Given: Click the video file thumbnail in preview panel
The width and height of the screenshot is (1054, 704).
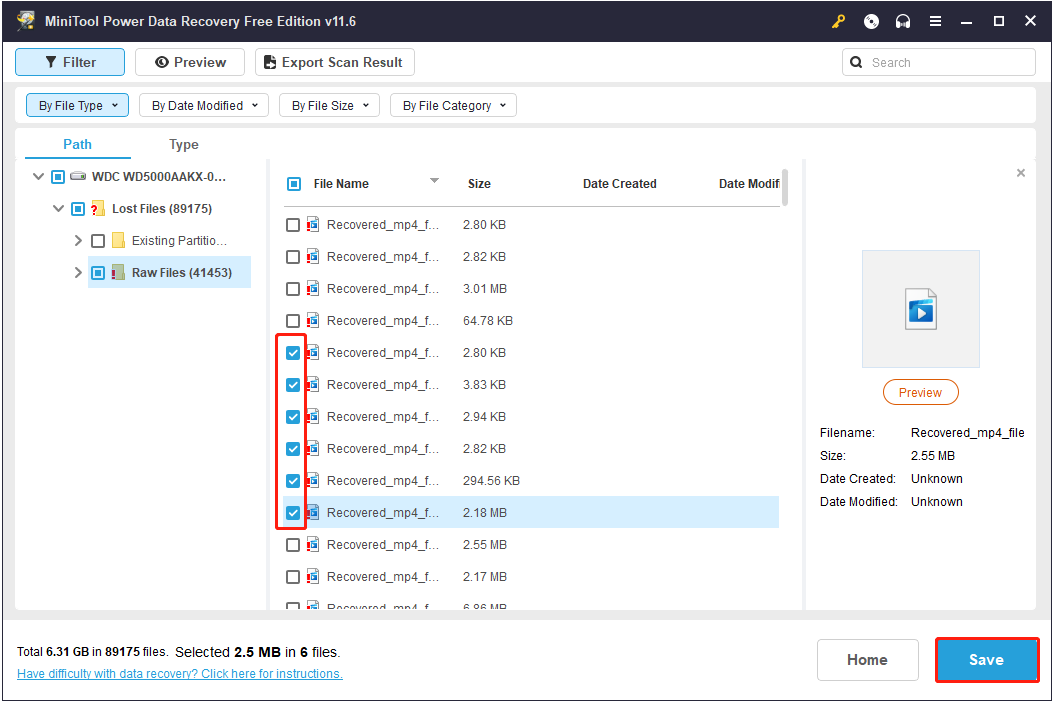Looking at the screenshot, I should click(920, 309).
